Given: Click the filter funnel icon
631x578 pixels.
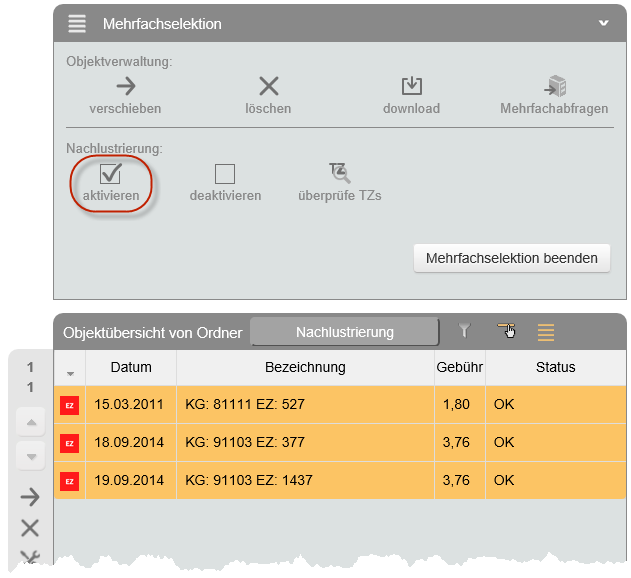Looking at the screenshot, I should click(x=464, y=331).
